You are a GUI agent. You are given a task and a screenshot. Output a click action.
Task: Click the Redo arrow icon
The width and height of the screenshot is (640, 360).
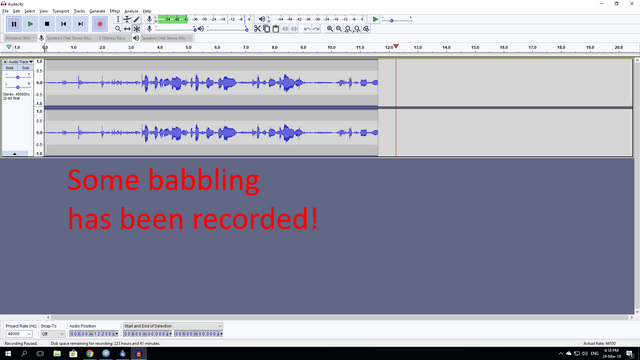pyautogui.click(x=316, y=29)
